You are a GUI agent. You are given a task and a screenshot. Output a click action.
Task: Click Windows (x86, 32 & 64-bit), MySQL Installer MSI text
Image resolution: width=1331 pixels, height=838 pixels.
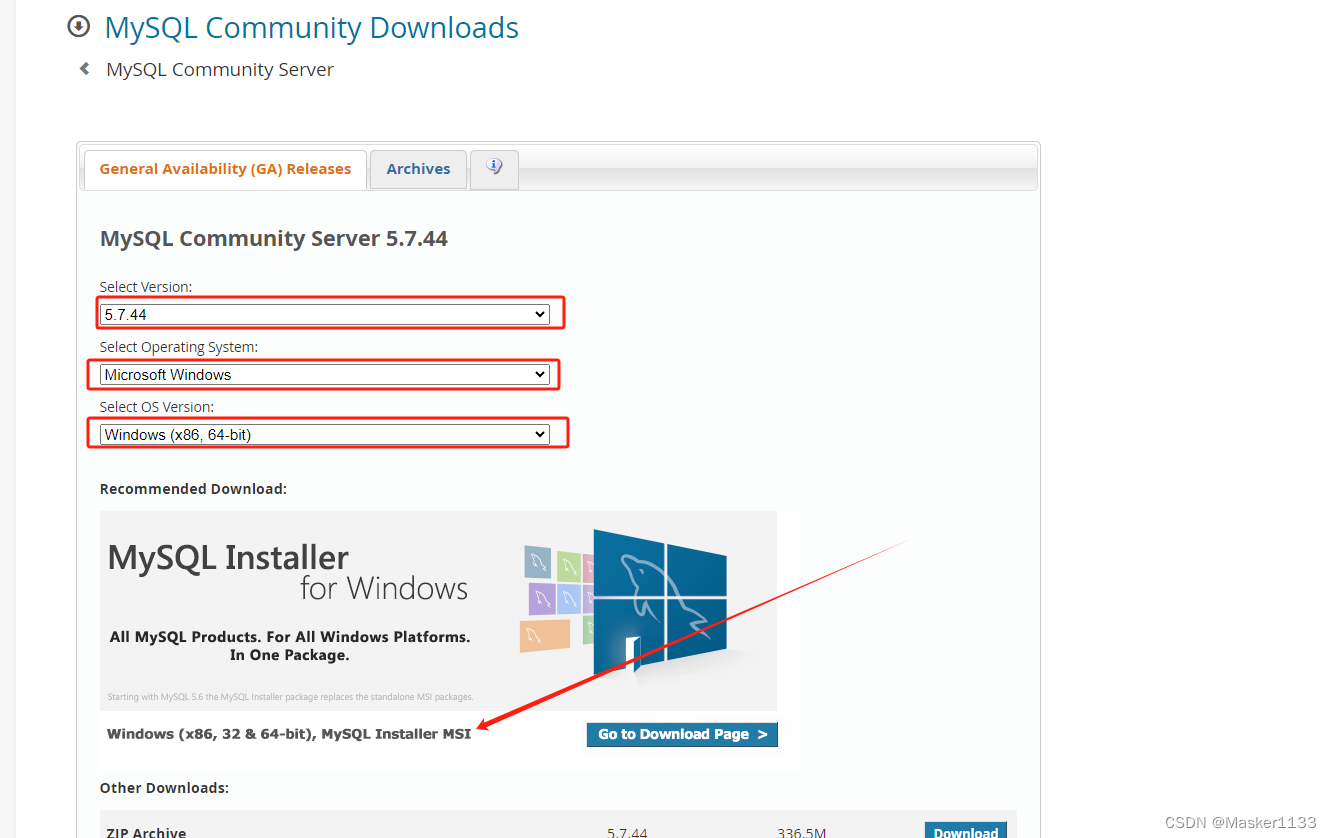click(x=289, y=734)
